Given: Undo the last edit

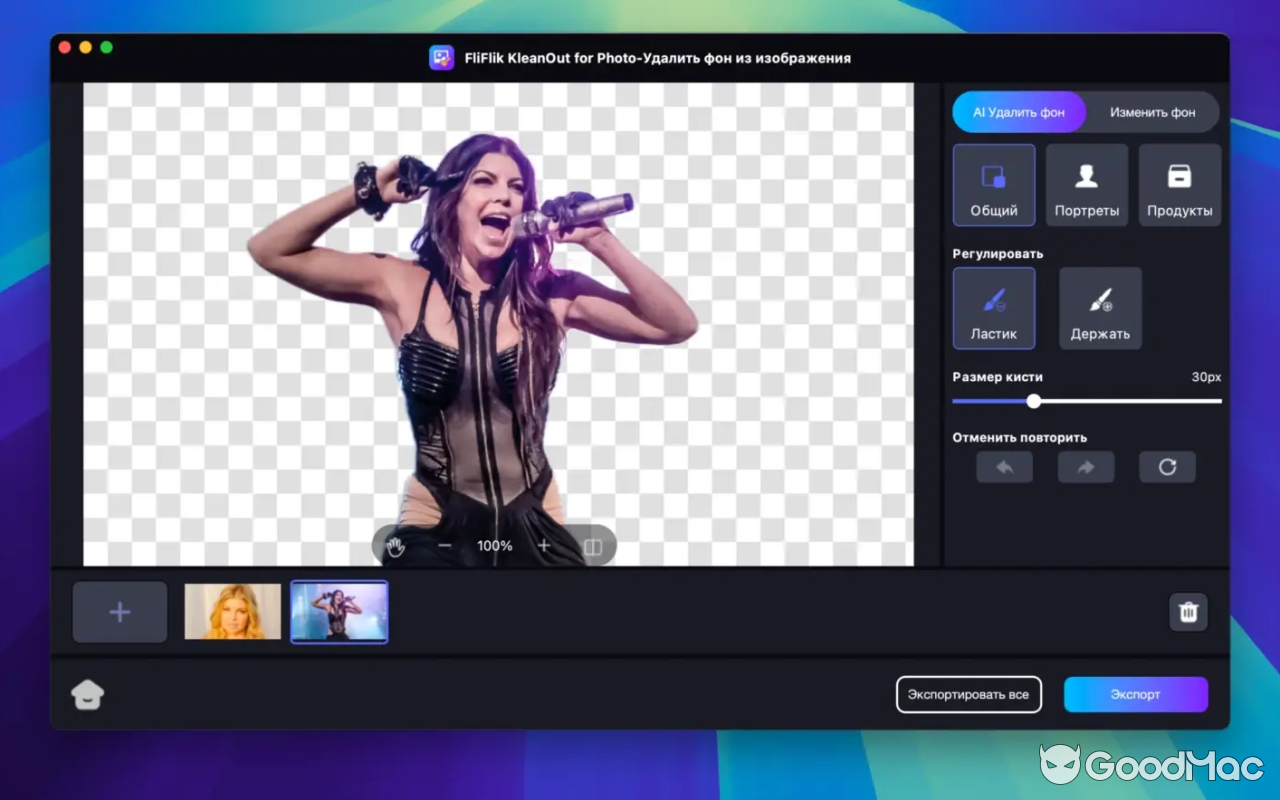Looking at the screenshot, I should pyautogui.click(x=1004, y=466).
